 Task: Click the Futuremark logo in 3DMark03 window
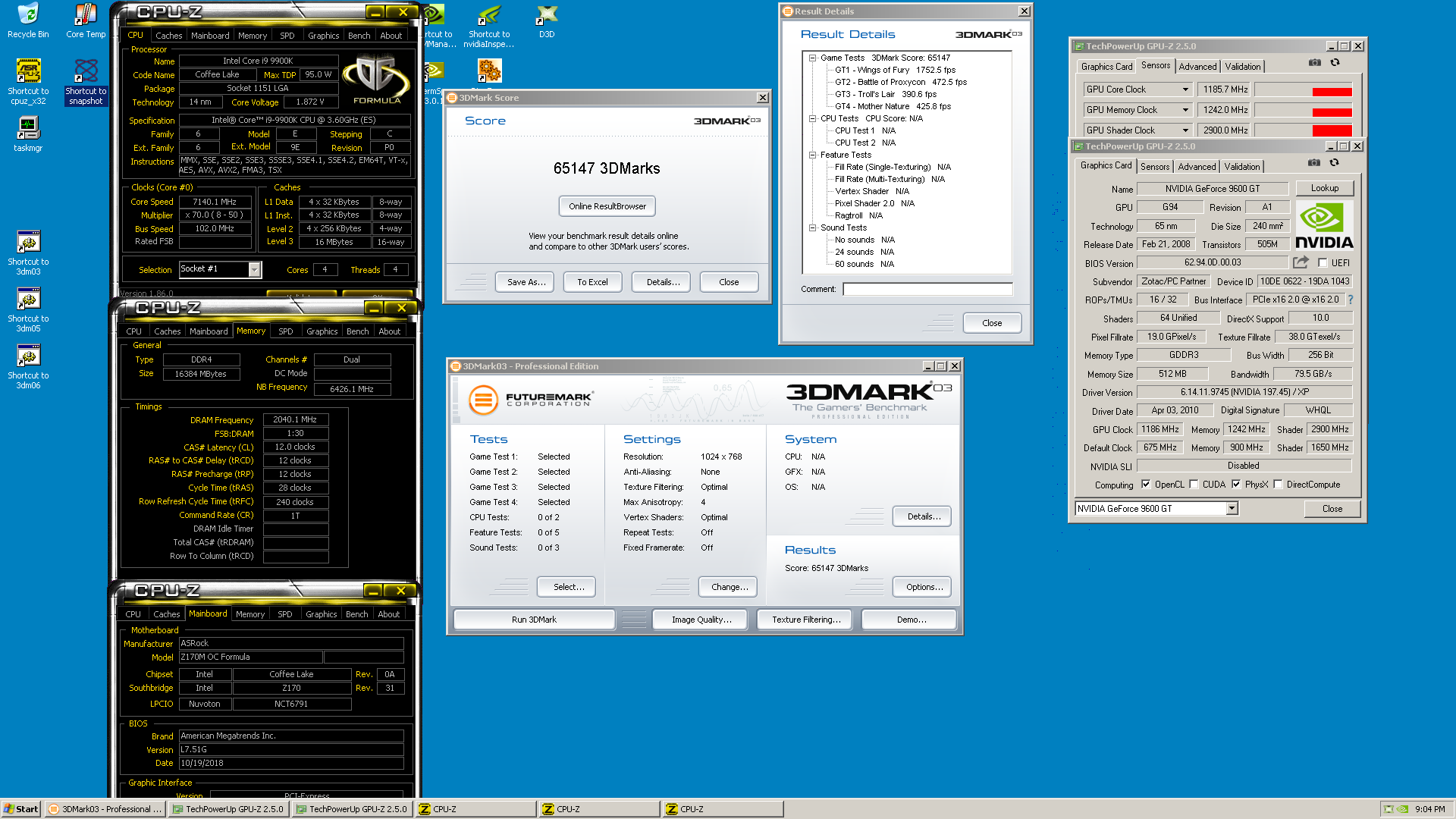(531, 399)
